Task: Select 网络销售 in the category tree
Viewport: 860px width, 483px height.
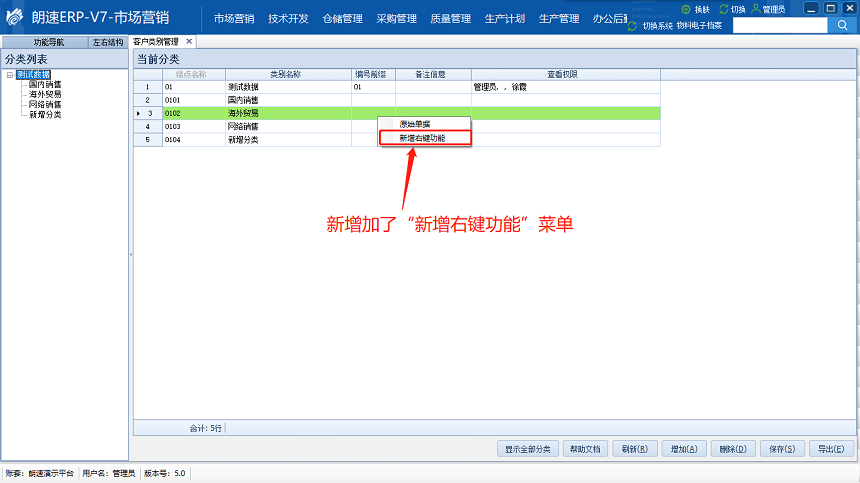Action: [45, 105]
